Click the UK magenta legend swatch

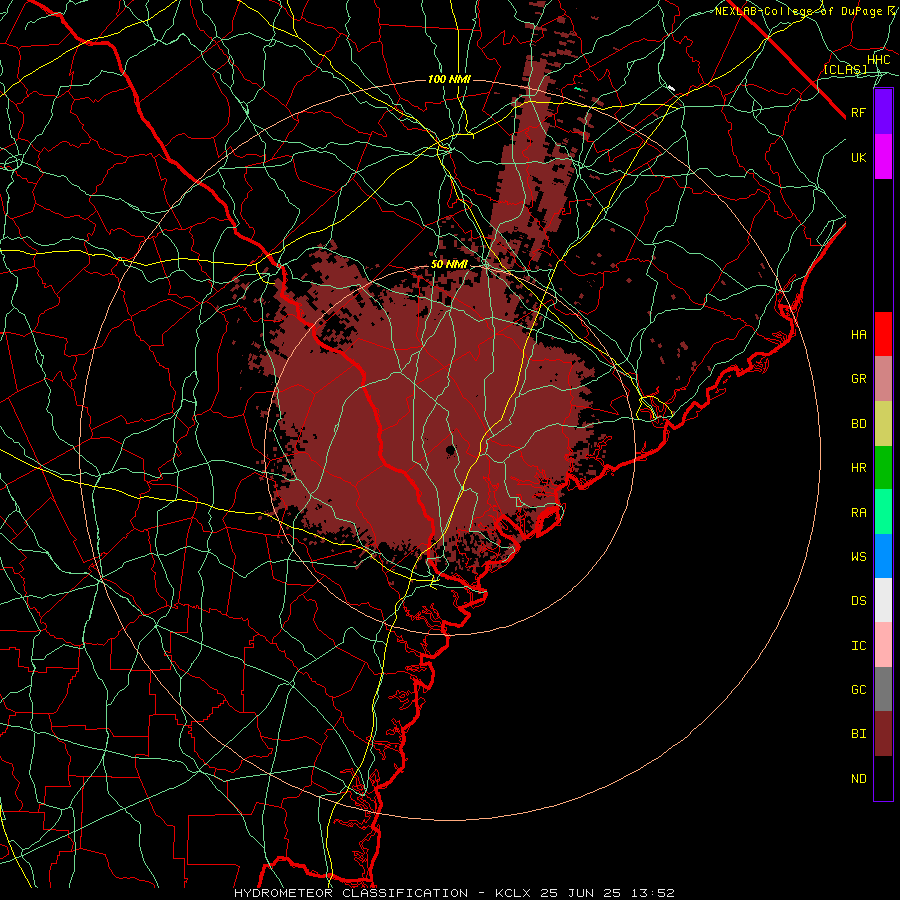click(883, 157)
